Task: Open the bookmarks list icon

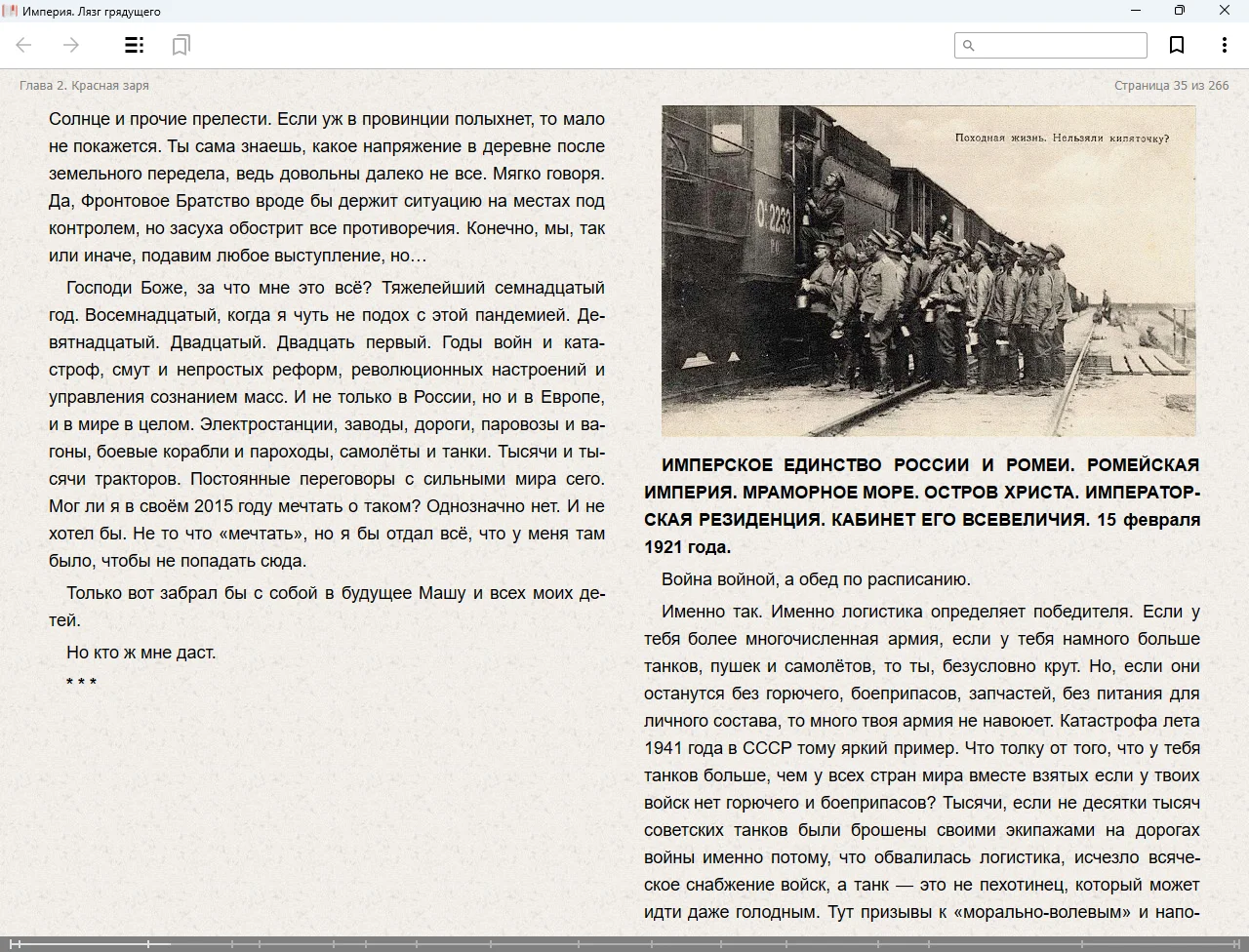Action: point(181,45)
